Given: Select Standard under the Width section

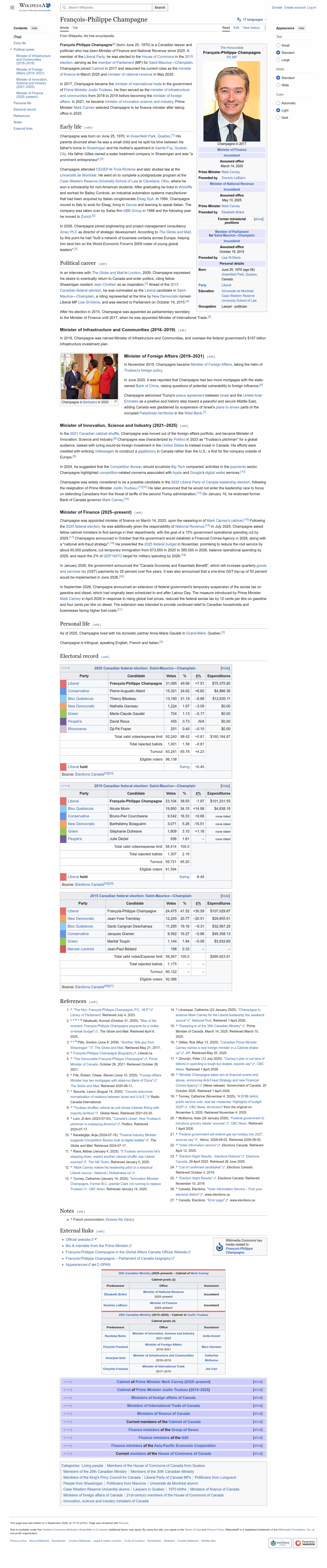Looking at the screenshot, I should click(278, 78).
